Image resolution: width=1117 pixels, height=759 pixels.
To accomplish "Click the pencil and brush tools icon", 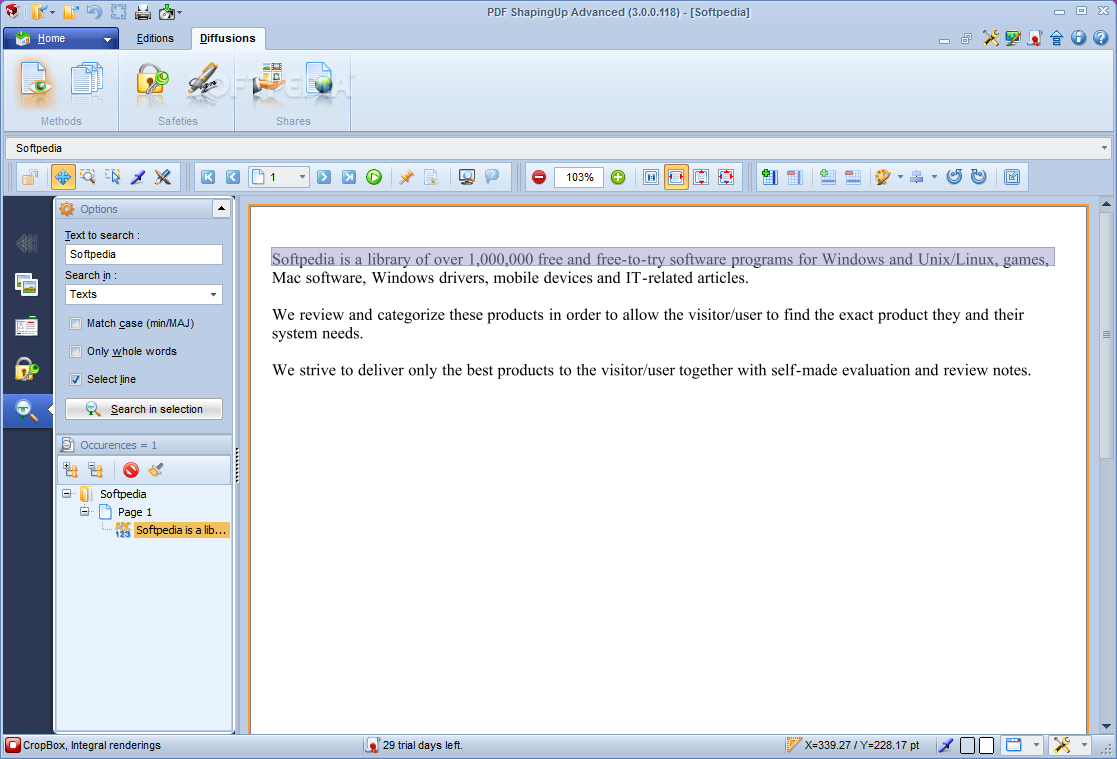I will pyautogui.click(x=162, y=177).
